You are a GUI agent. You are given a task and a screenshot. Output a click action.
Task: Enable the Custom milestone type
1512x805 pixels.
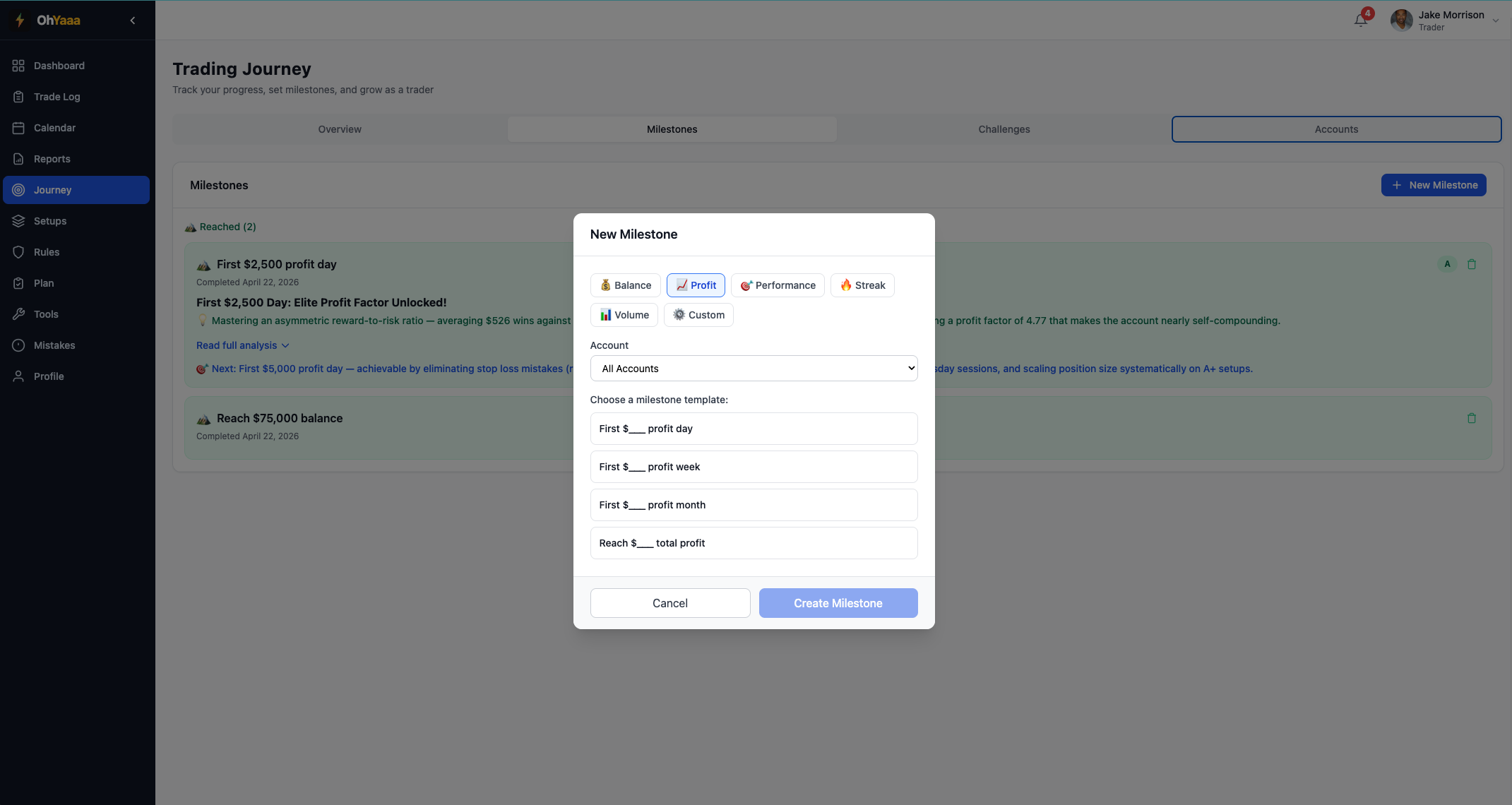coord(698,314)
